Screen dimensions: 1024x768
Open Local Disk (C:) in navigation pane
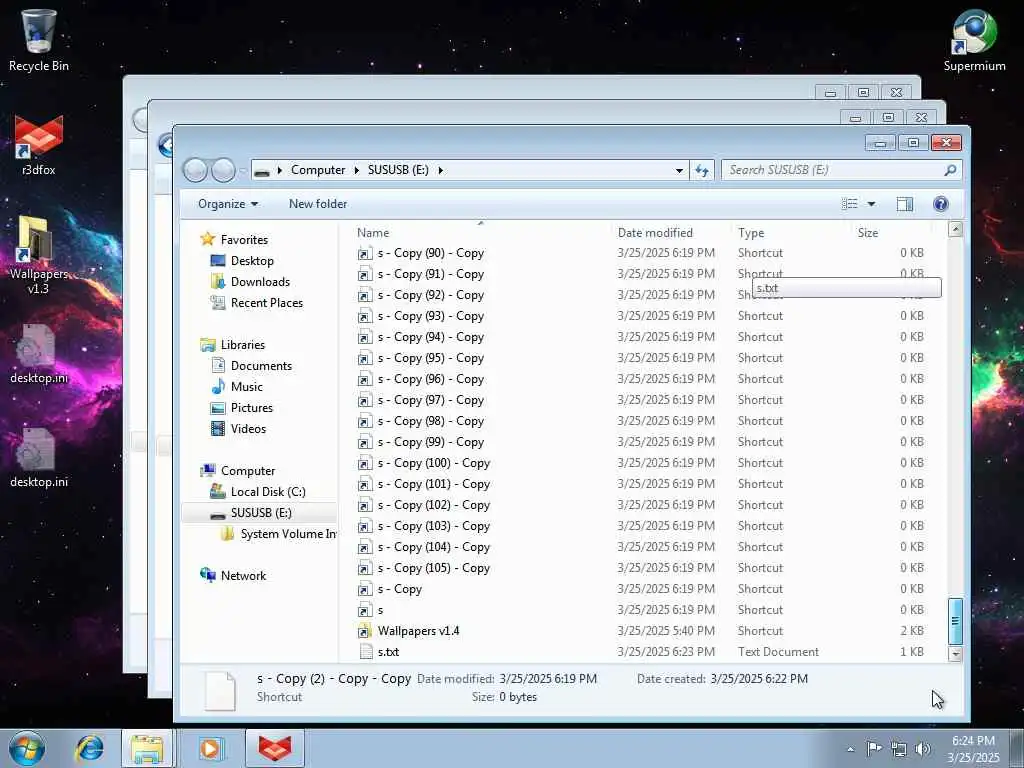(x=268, y=492)
